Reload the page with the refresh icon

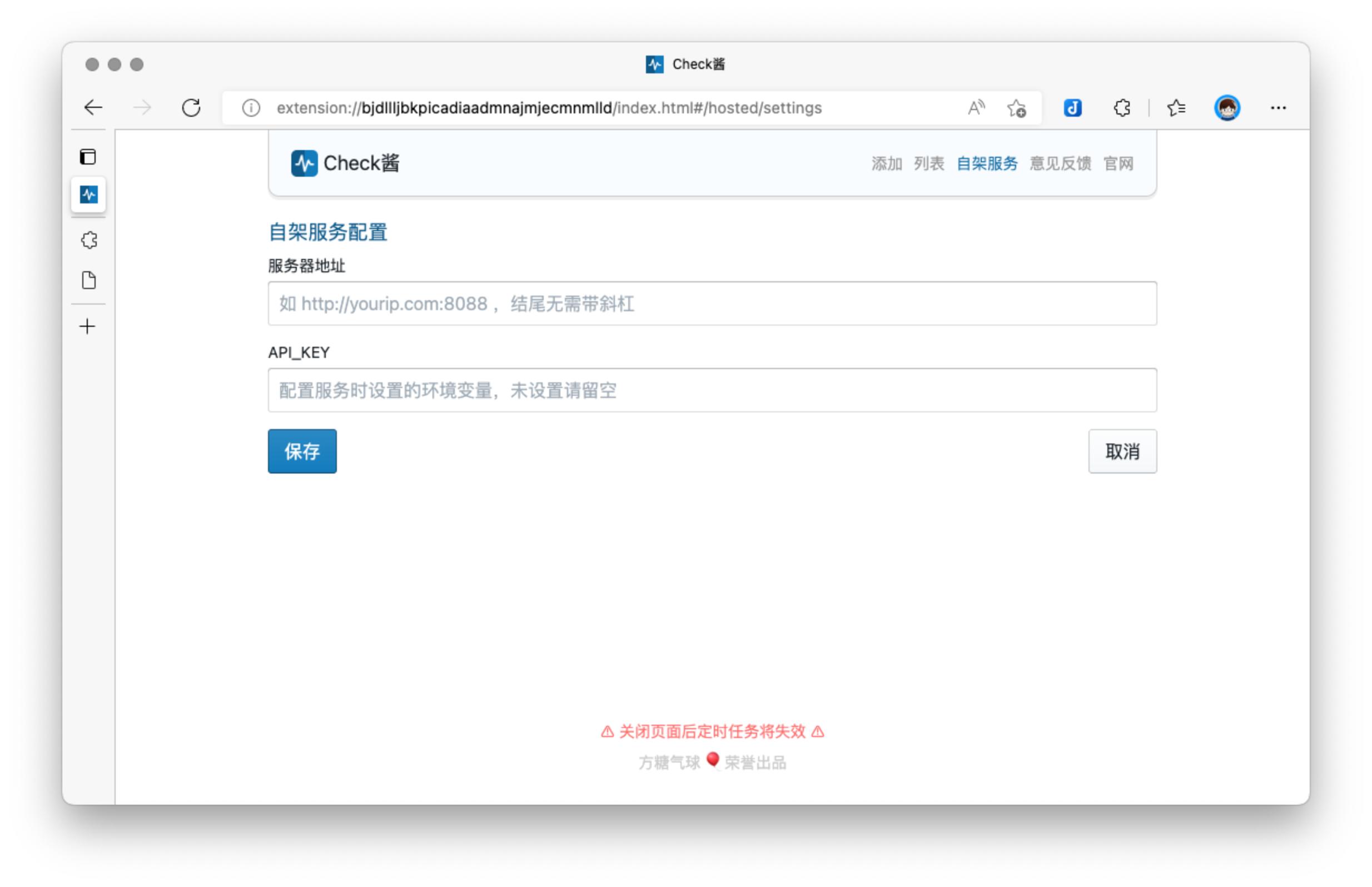coord(192,107)
